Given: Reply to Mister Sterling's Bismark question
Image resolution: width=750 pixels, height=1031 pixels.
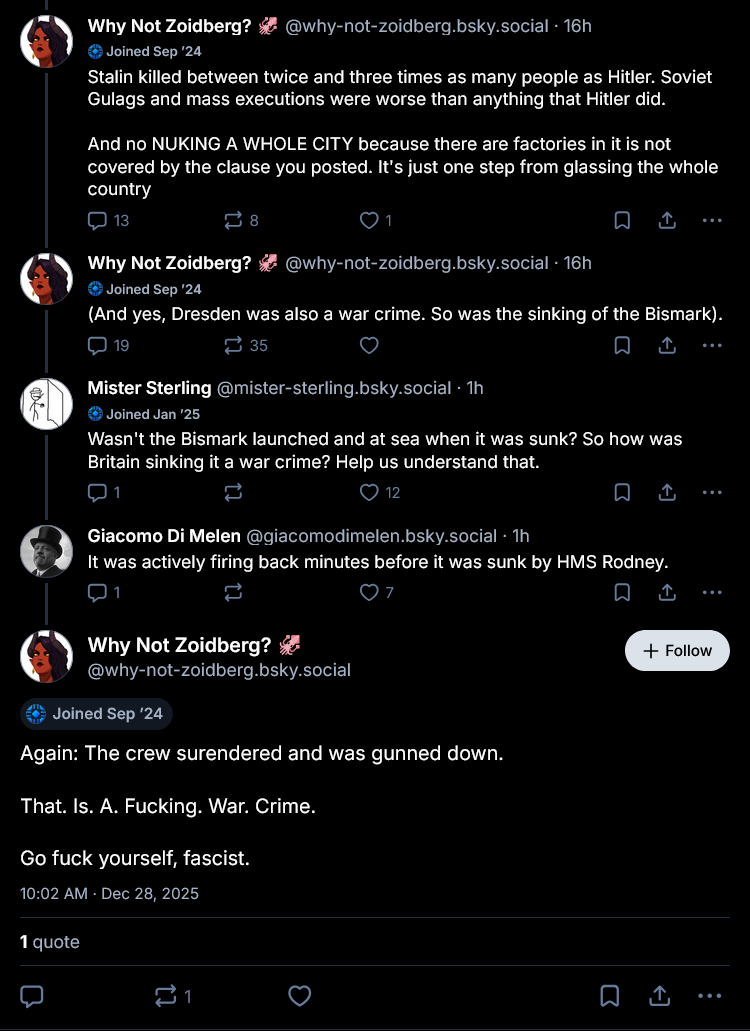Looking at the screenshot, I should pyautogui.click(x=98, y=492).
